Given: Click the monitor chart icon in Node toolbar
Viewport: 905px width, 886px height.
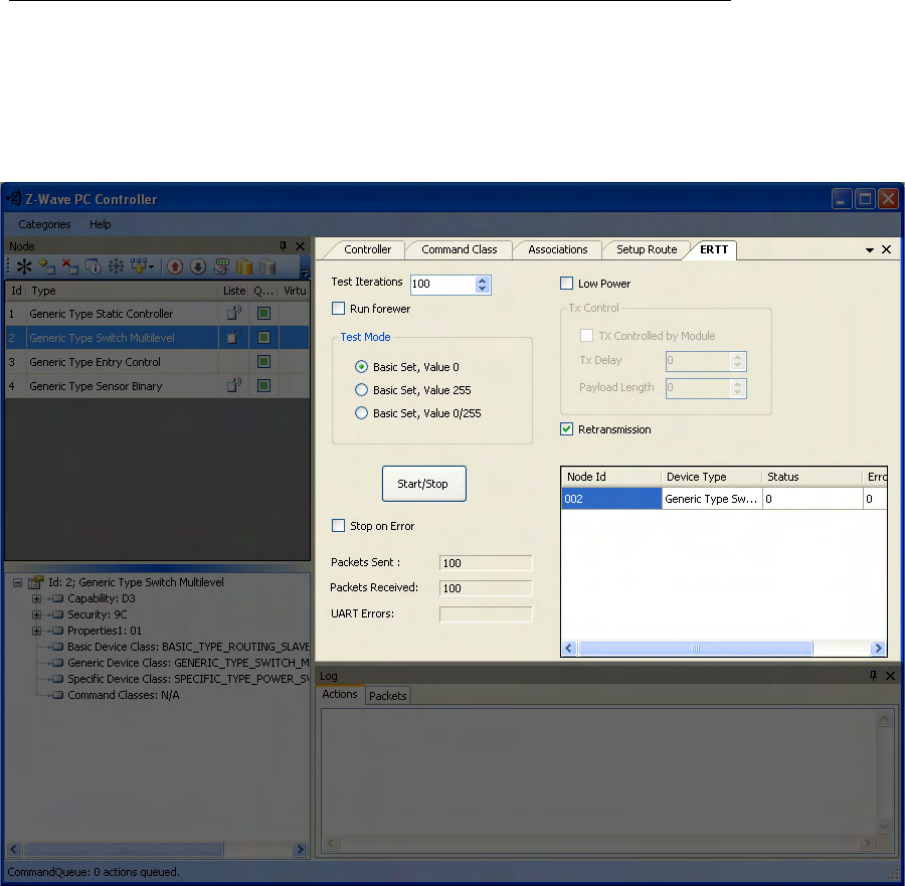Looking at the screenshot, I should click(x=221, y=267).
